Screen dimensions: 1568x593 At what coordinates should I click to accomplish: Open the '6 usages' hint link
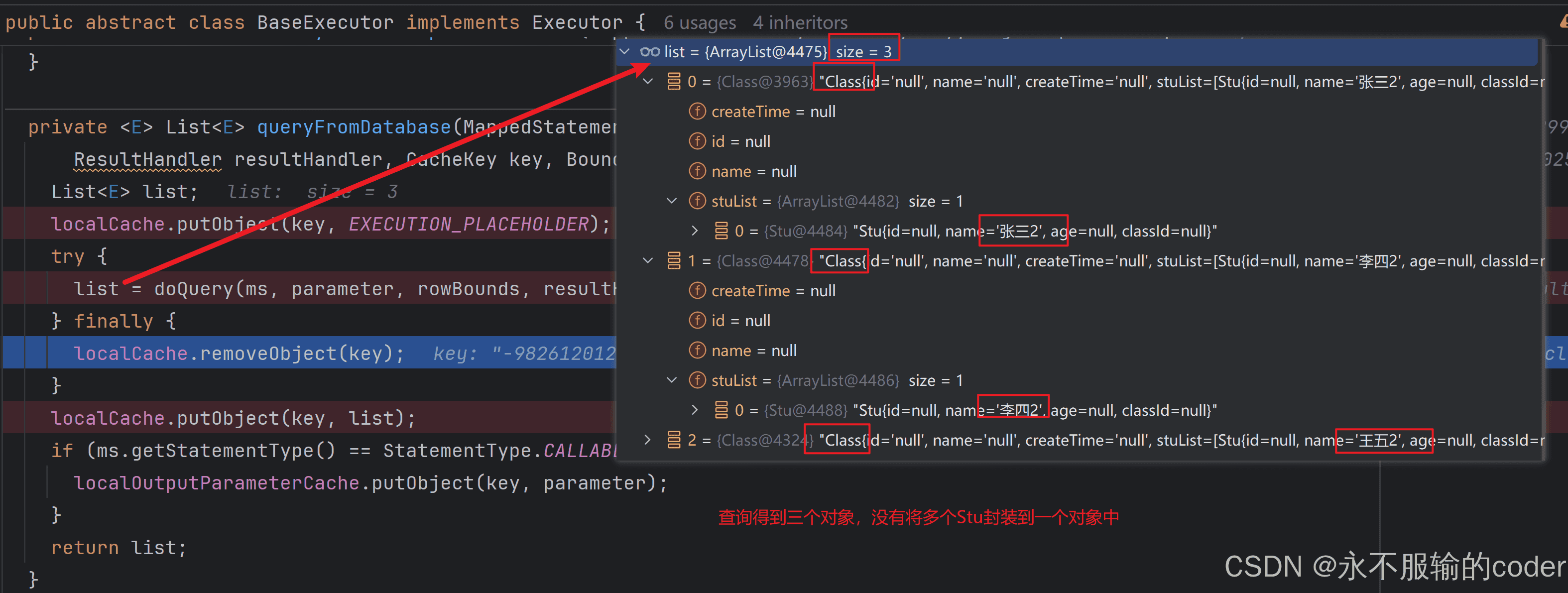click(x=700, y=22)
